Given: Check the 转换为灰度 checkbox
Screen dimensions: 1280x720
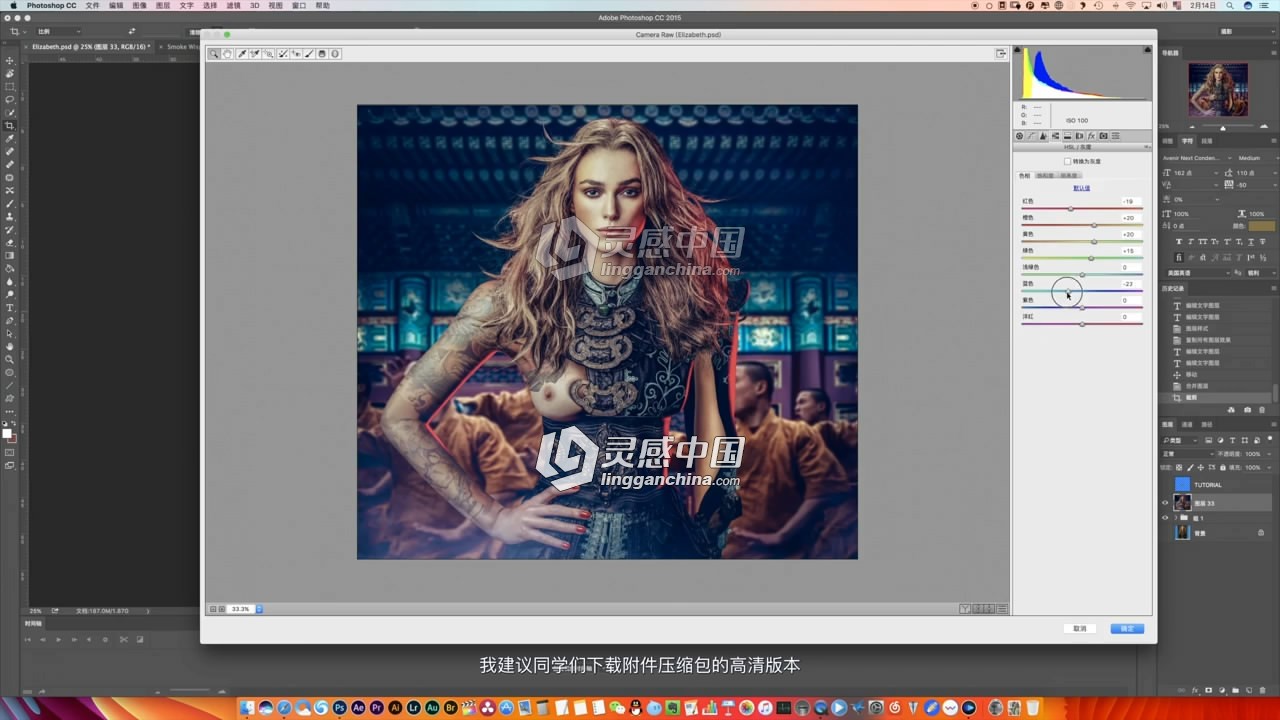Looking at the screenshot, I should click(x=1068, y=161).
